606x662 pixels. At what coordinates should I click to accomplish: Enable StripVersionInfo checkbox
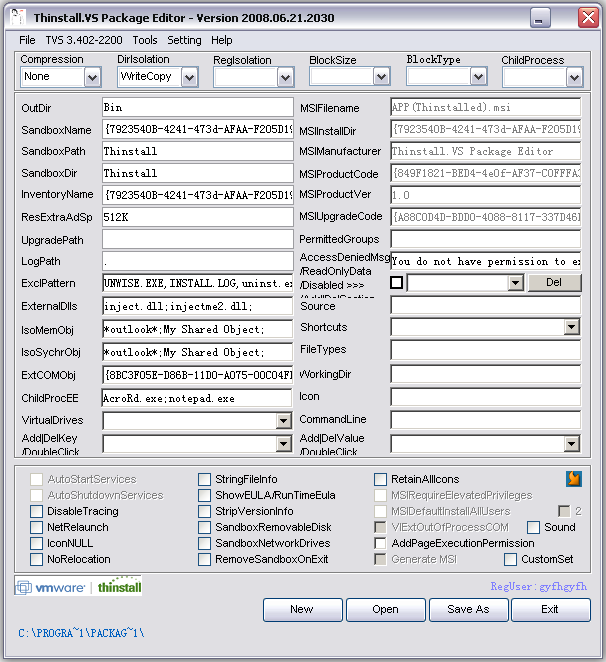point(204,511)
